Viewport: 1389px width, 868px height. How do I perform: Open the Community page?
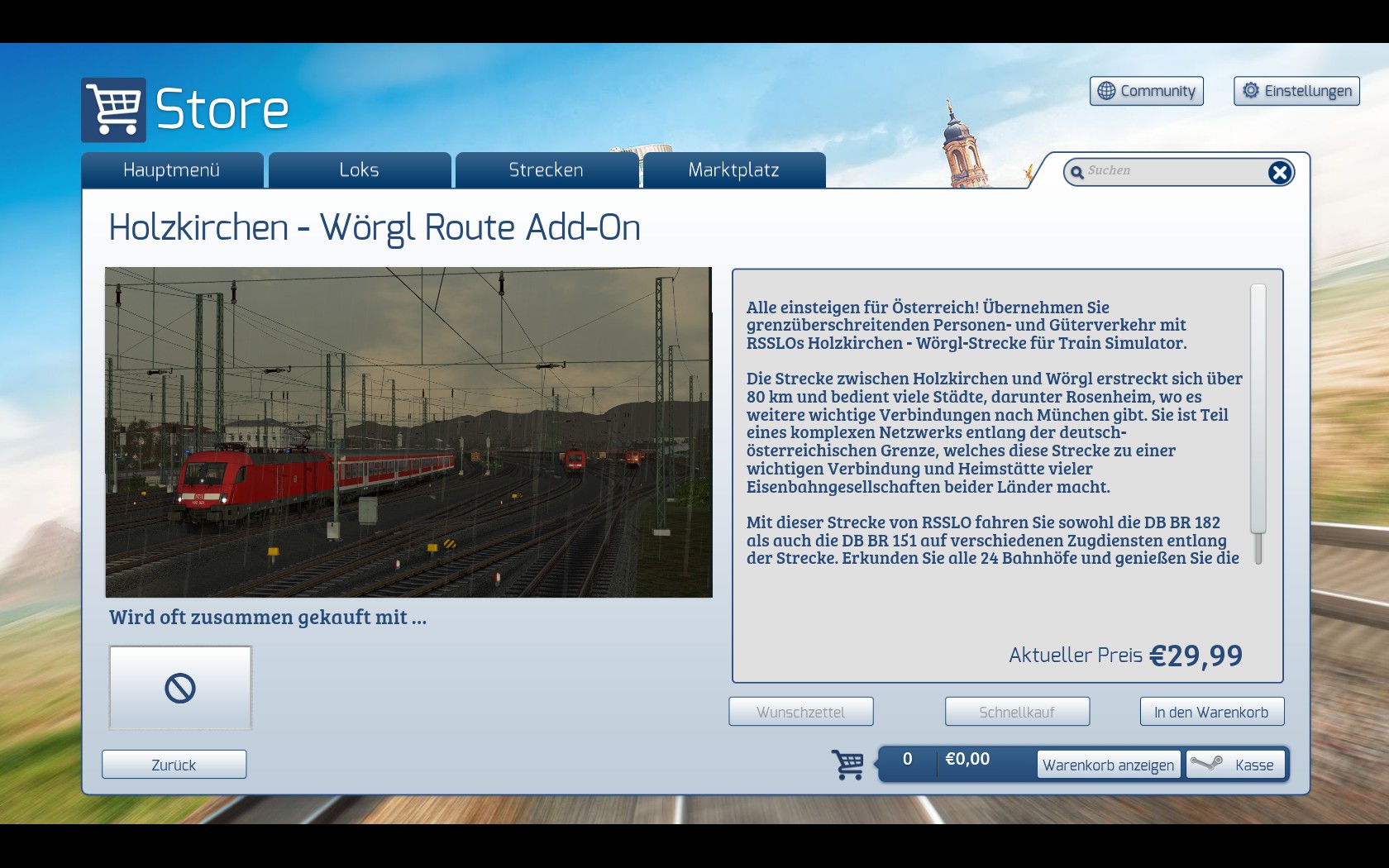[1147, 91]
